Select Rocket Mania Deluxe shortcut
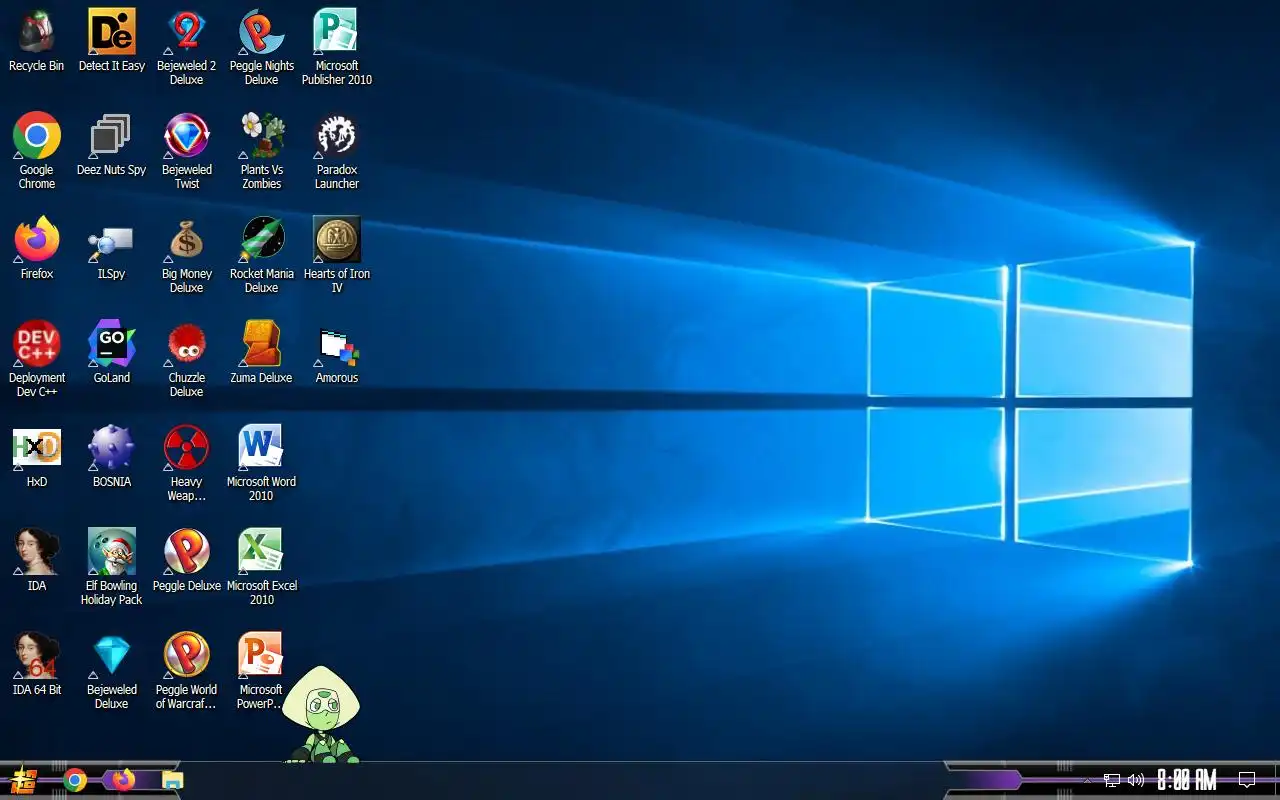Screen dimensions: 1280x800 click(262, 254)
